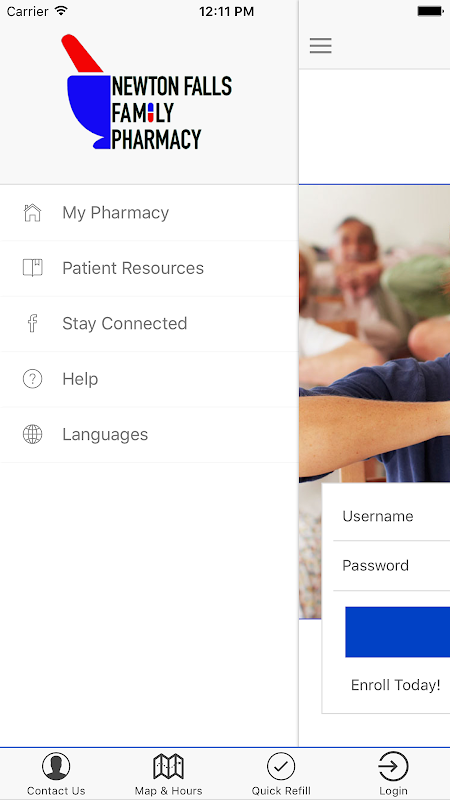The width and height of the screenshot is (450, 800).
Task: Open Contact Us person icon
Action: [x=56, y=766]
